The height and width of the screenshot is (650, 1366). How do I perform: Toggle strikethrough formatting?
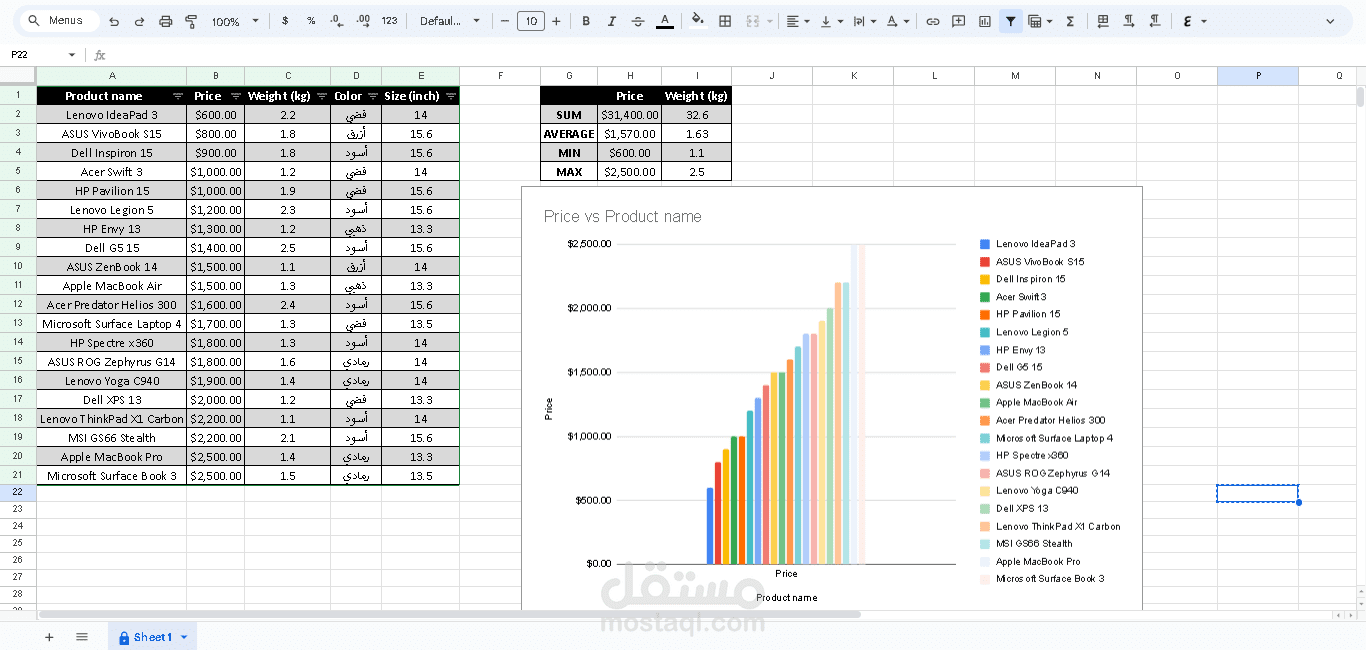coord(638,21)
